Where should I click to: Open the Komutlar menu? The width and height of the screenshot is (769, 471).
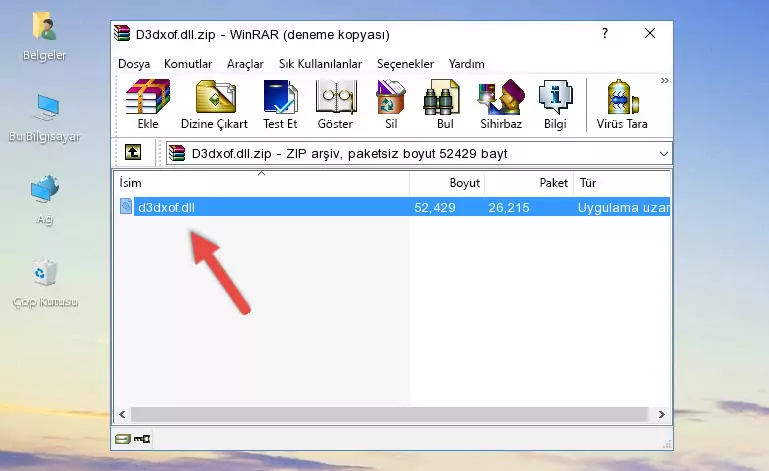point(188,64)
